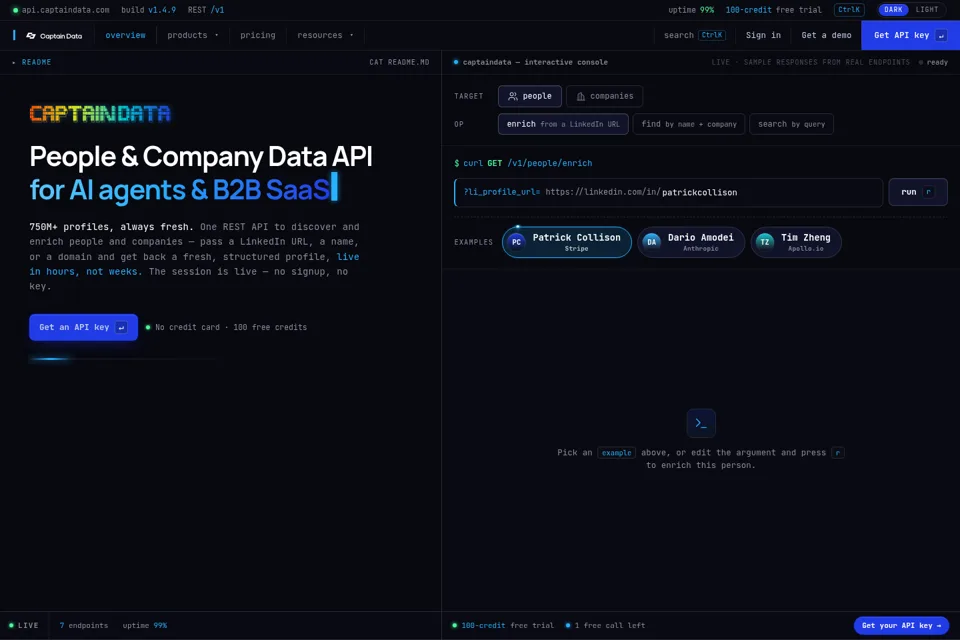The width and height of the screenshot is (960, 640).
Task: Select the companies target
Action: [x=604, y=96]
